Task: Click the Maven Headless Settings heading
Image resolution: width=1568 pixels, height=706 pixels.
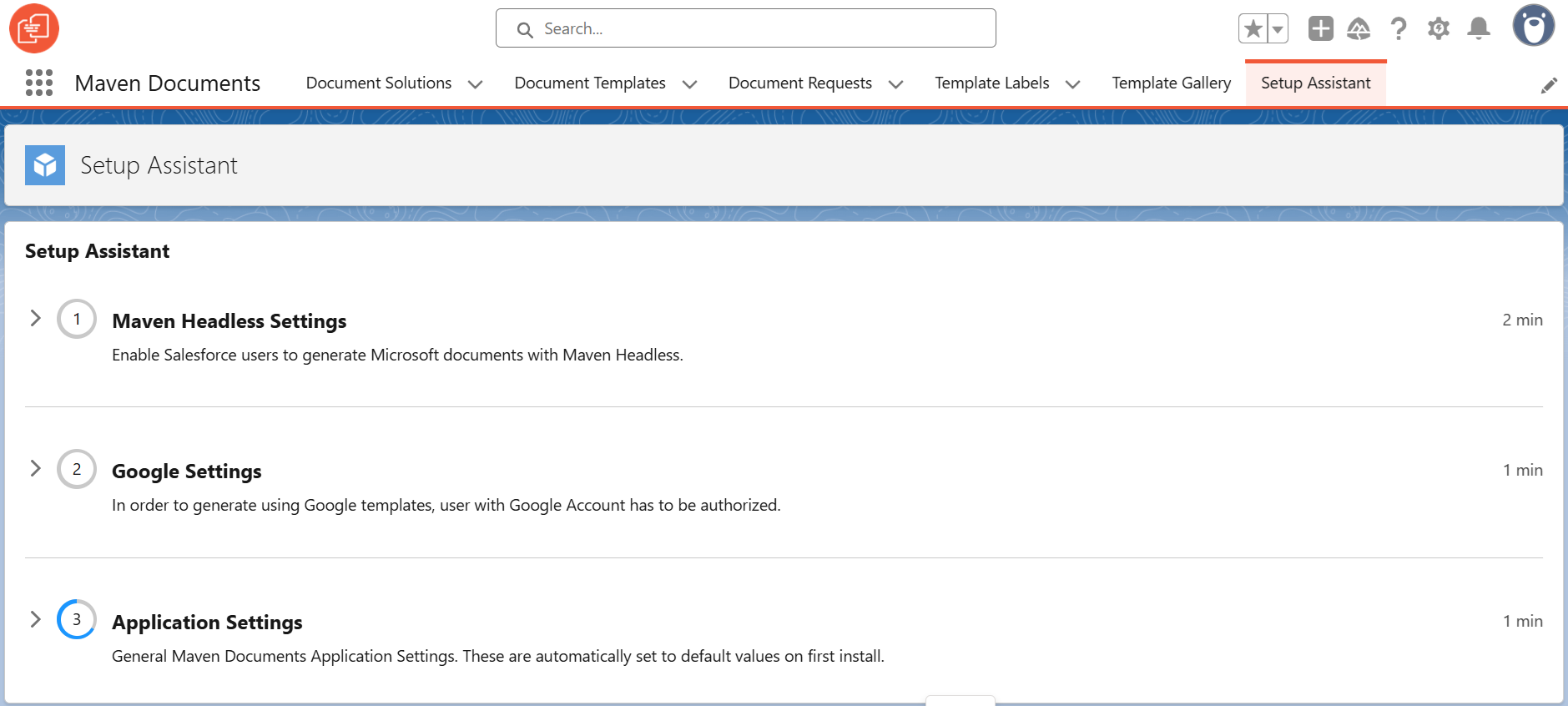Action: click(229, 321)
